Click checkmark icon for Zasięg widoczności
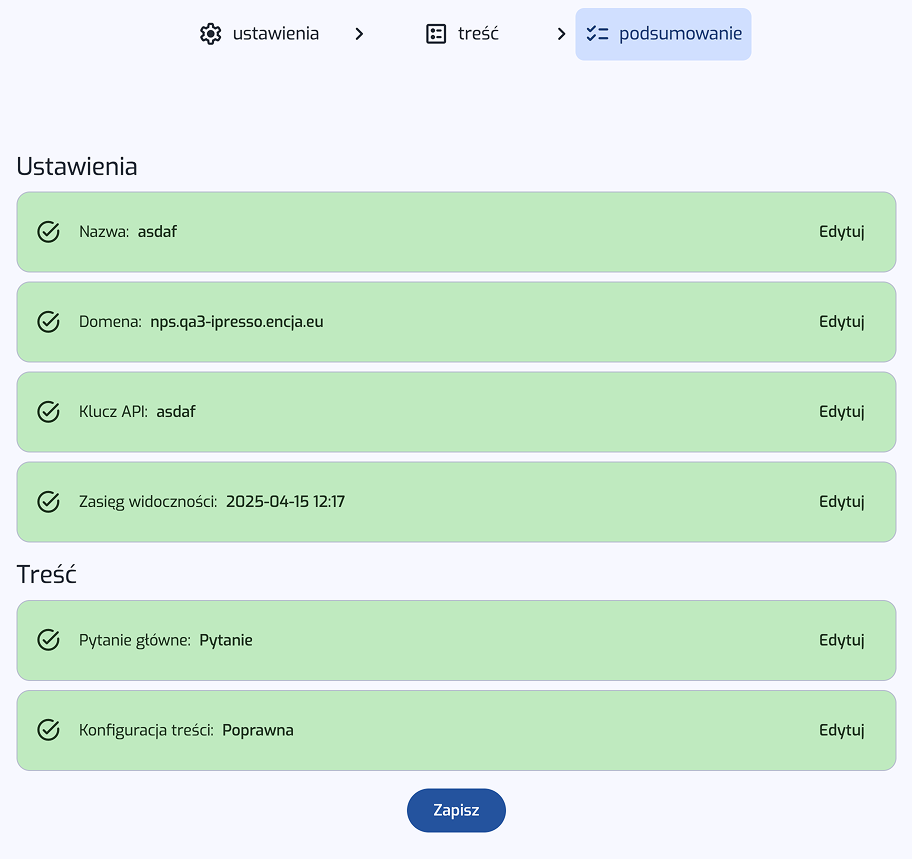Image resolution: width=912 pixels, height=859 pixels. 48,501
